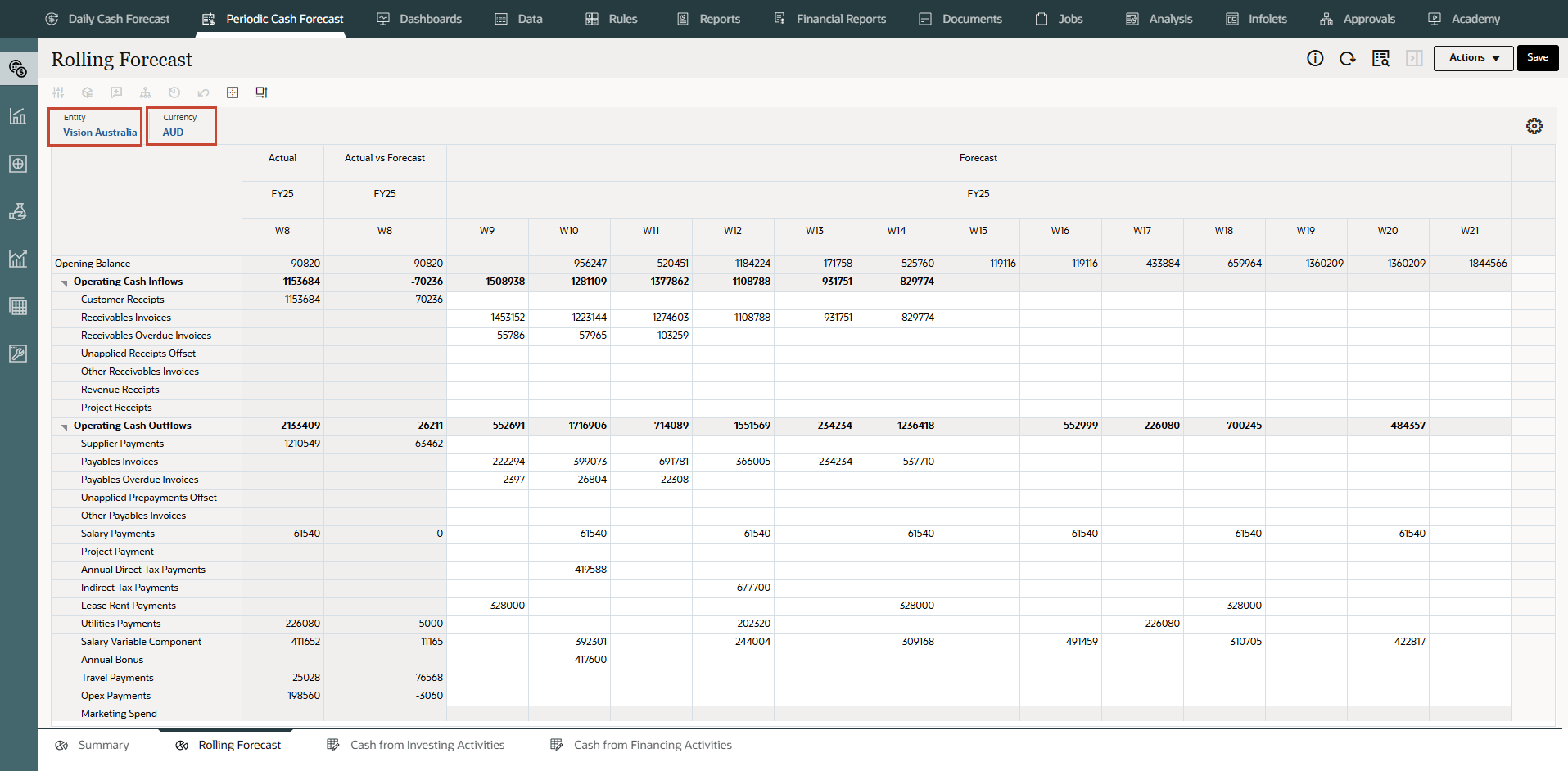Screen dimensions: 1568x771
Task: Click the grid cell layout toolbar icon
Action: [233, 92]
